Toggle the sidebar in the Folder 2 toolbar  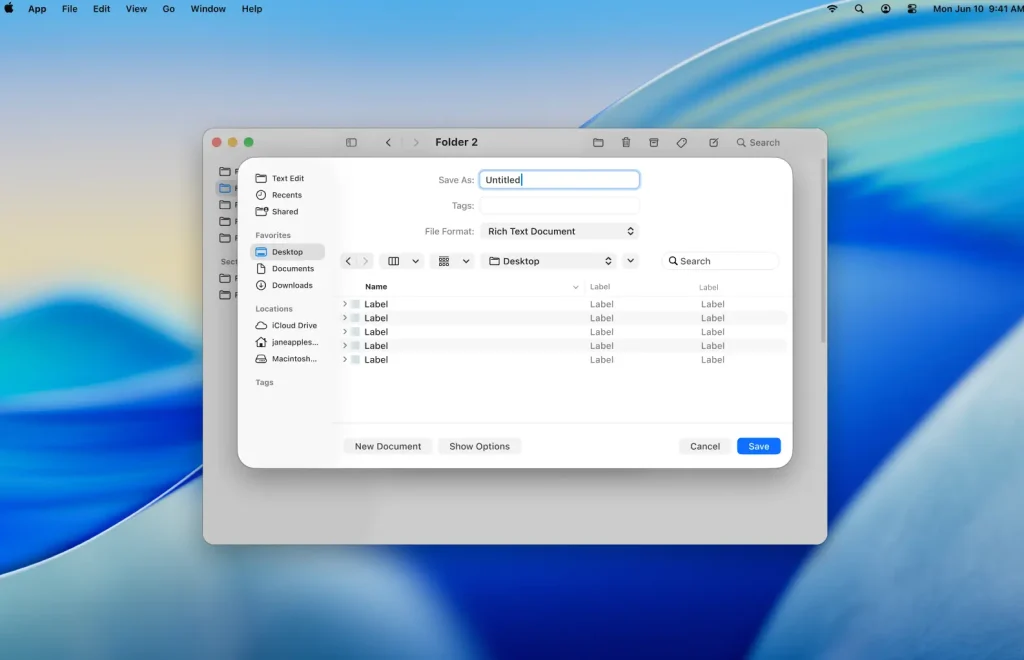tap(351, 143)
